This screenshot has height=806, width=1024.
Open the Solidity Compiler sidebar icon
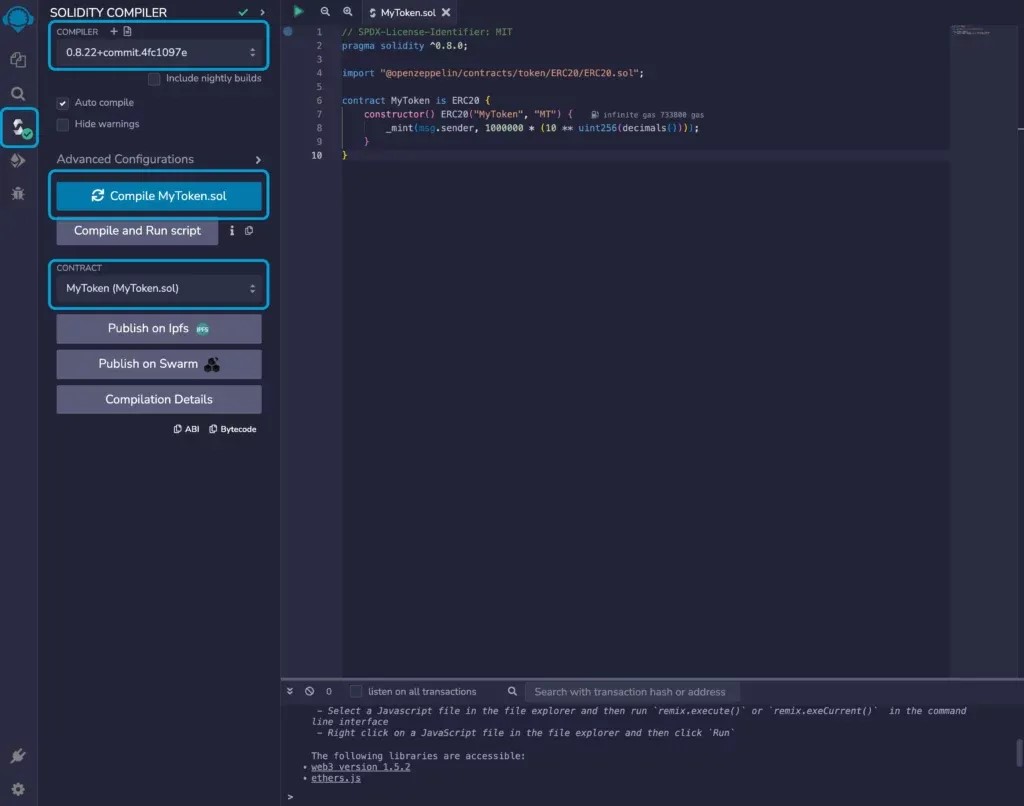coord(19,127)
